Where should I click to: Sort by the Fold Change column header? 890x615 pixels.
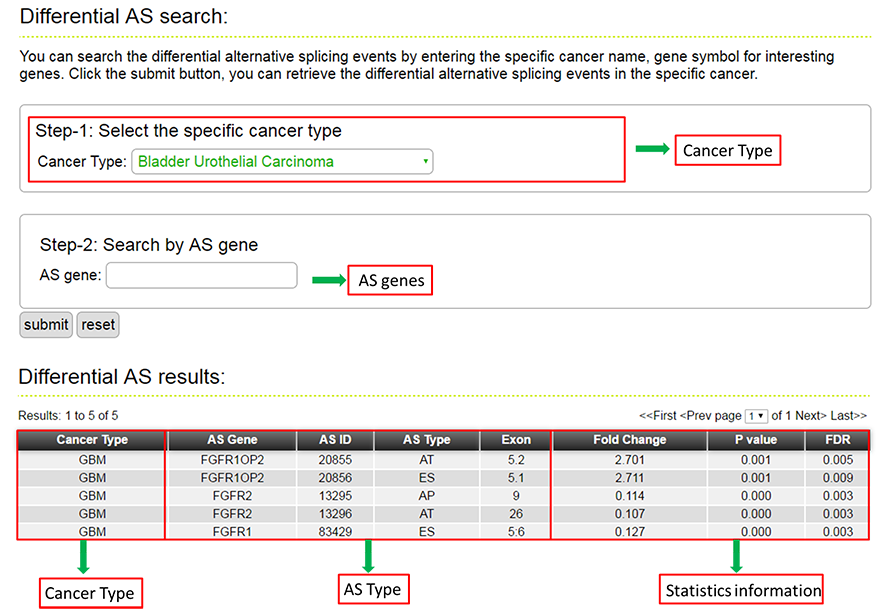point(629,440)
